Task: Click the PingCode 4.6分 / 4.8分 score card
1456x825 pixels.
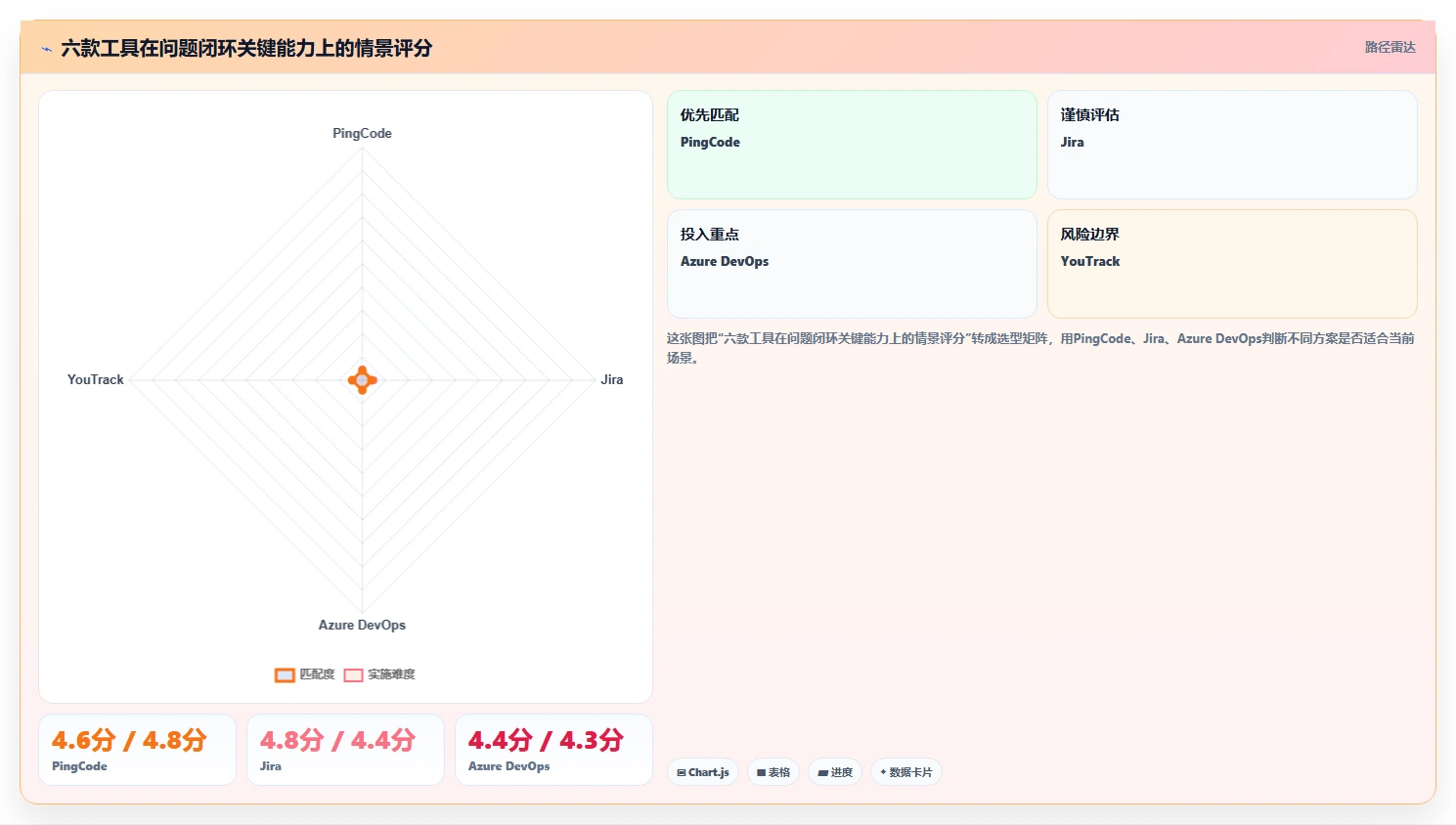Action: (137, 750)
